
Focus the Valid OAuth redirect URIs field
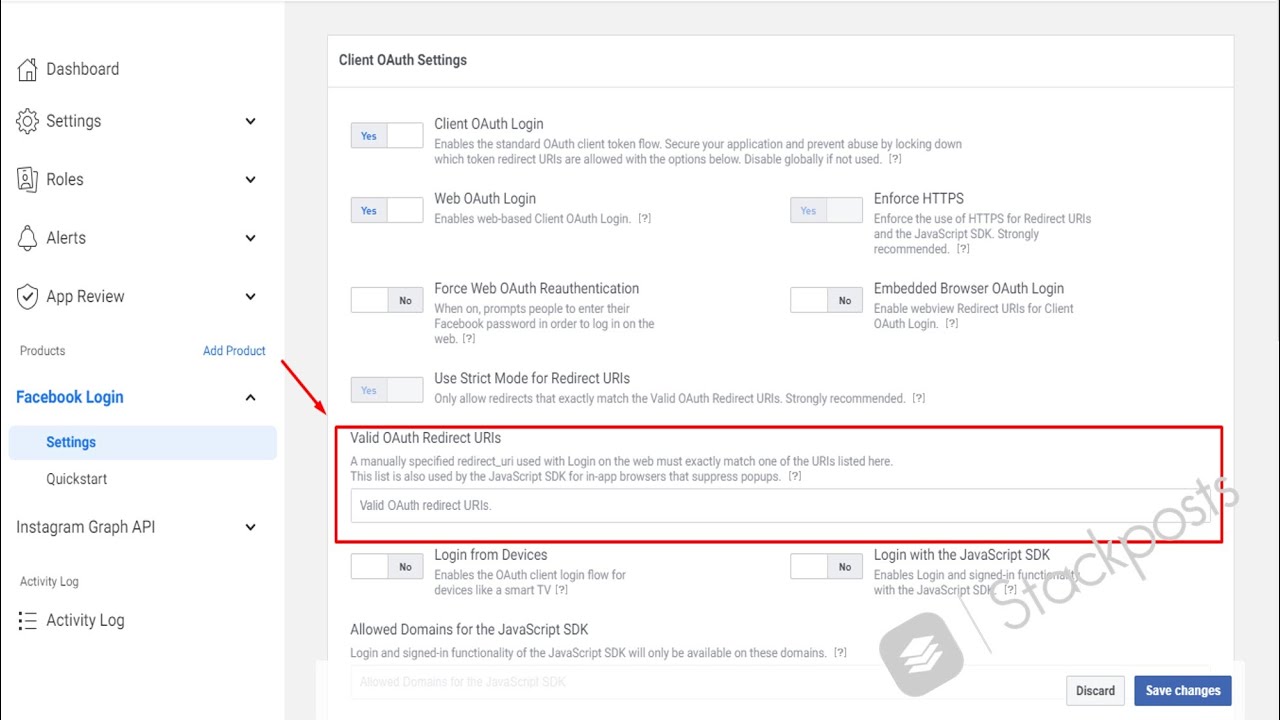[x=780, y=505]
